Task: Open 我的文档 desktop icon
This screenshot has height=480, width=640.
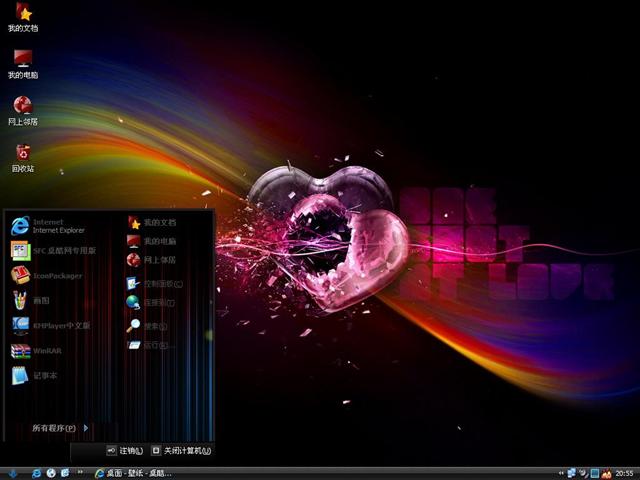Action: [x=23, y=17]
